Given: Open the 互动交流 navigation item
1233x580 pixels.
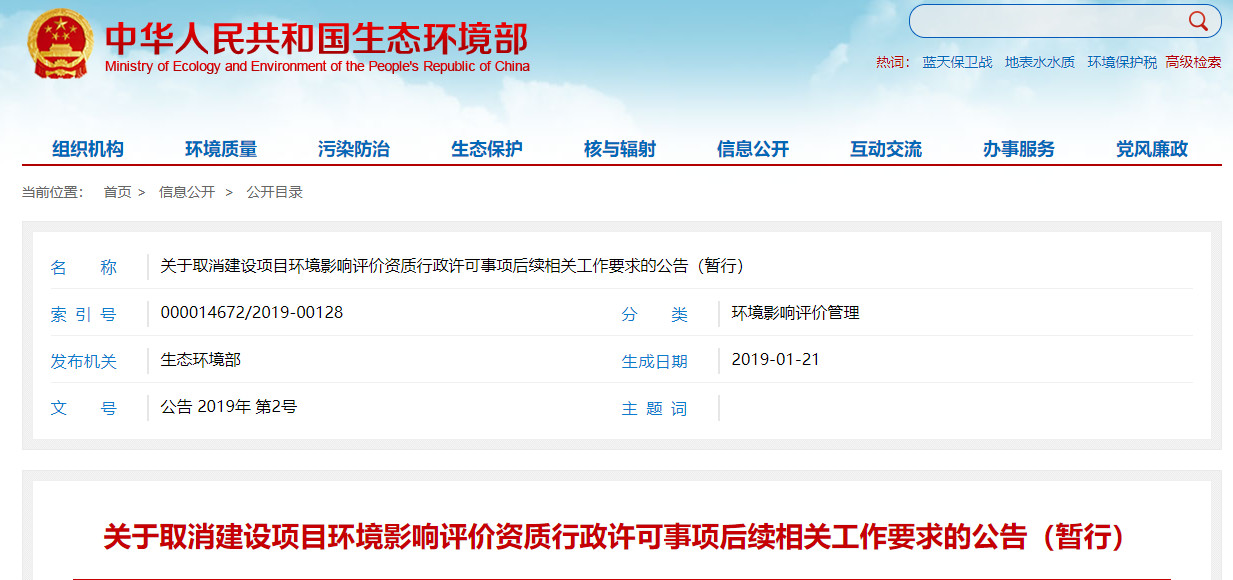Looking at the screenshot, I should [x=886, y=149].
